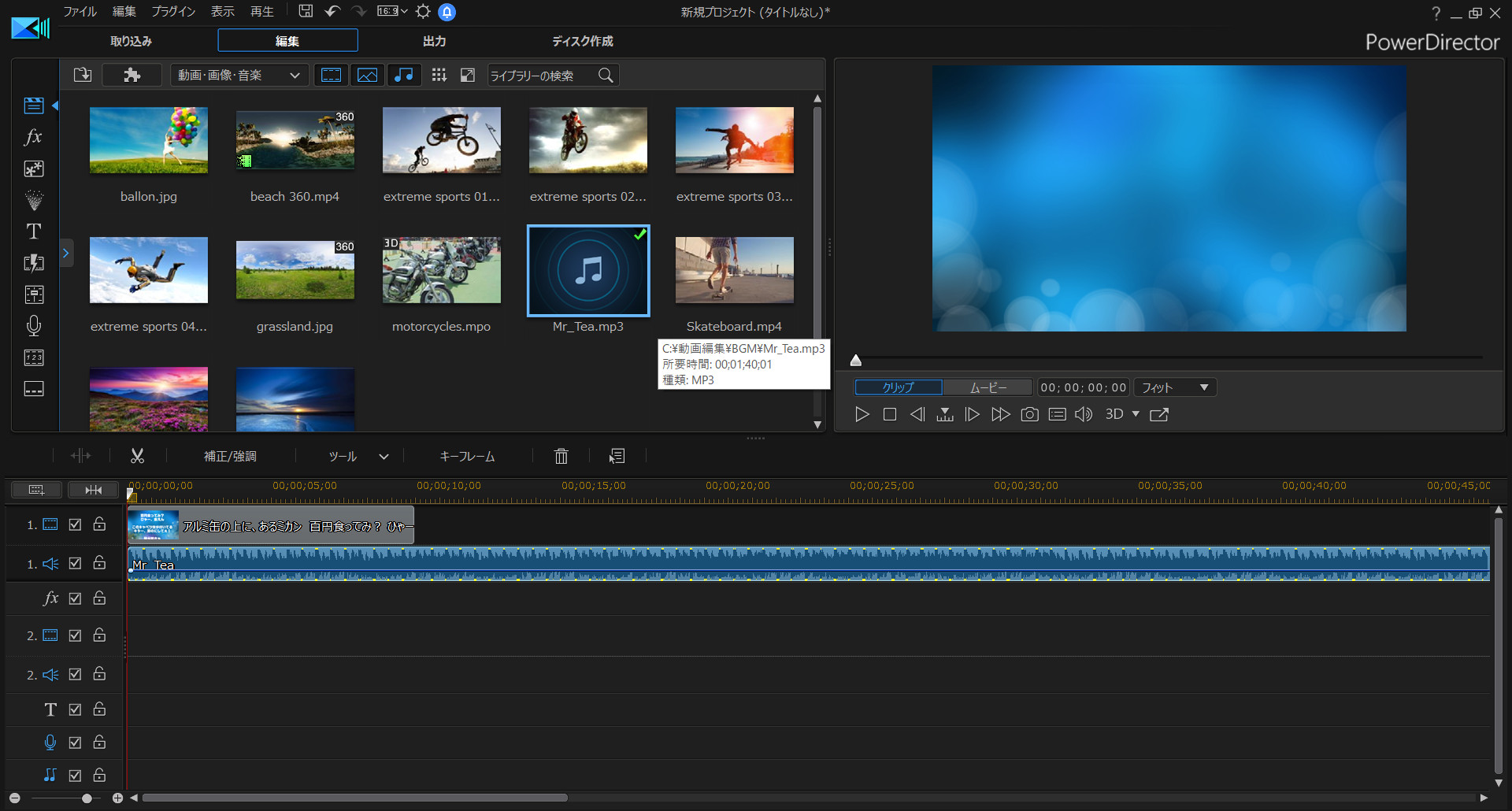
Task: Click the timeline zoom slider handle
Action: 87,798
